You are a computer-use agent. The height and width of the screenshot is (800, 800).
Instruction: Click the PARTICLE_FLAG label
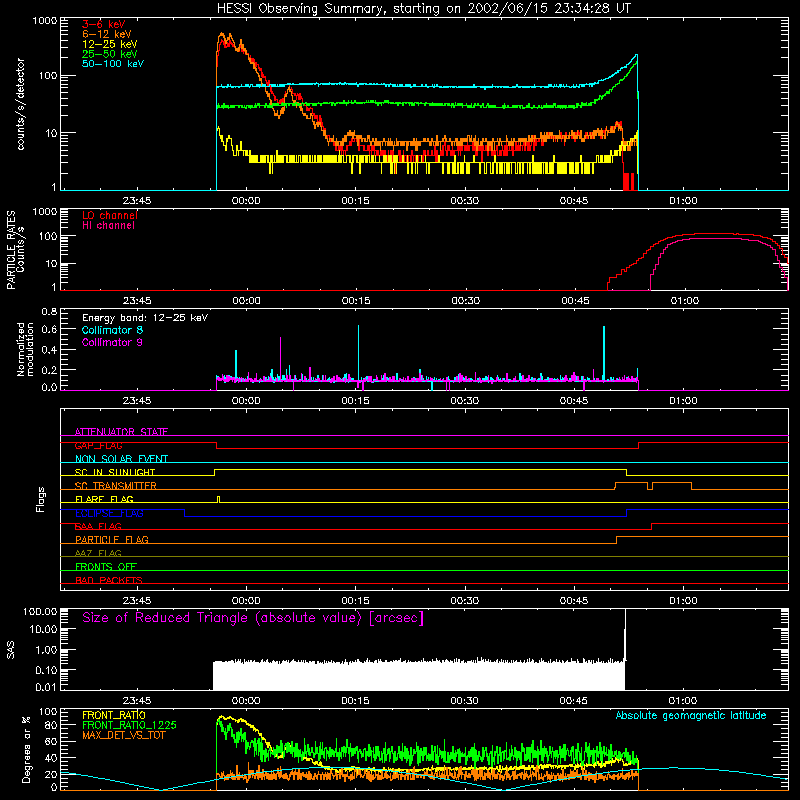click(112, 539)
